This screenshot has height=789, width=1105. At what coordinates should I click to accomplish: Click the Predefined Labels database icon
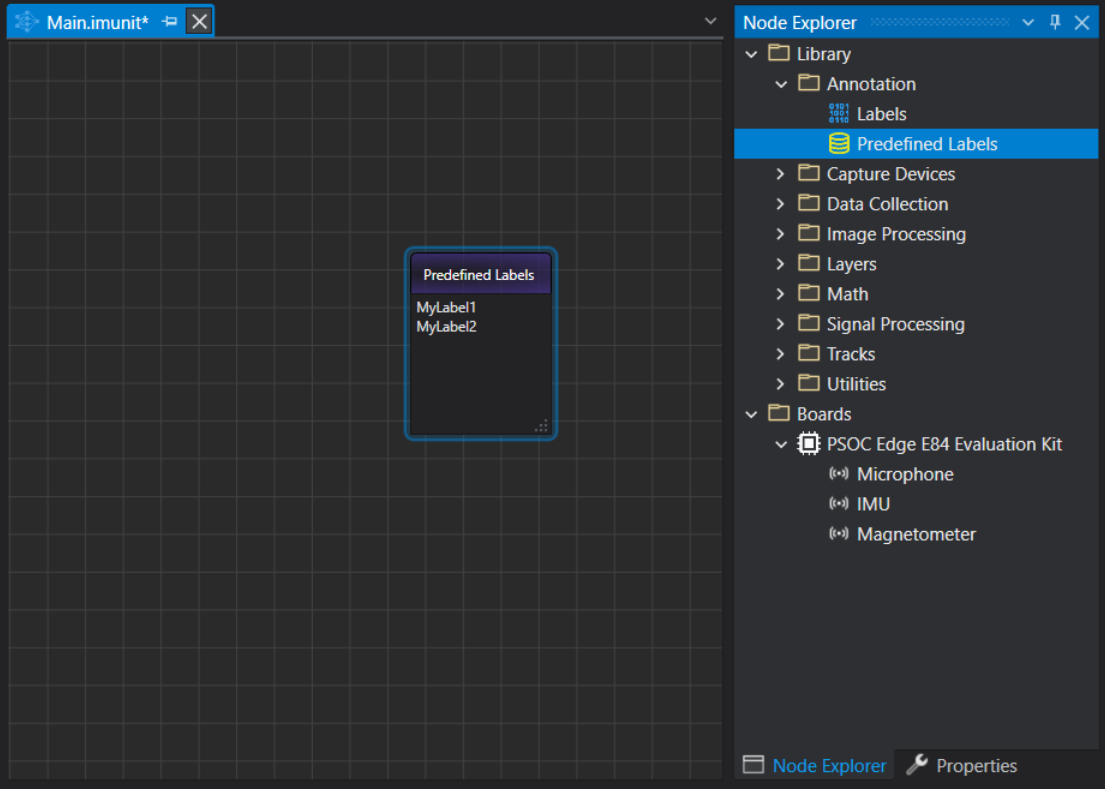pyautogui.click(x=839, y=144)
